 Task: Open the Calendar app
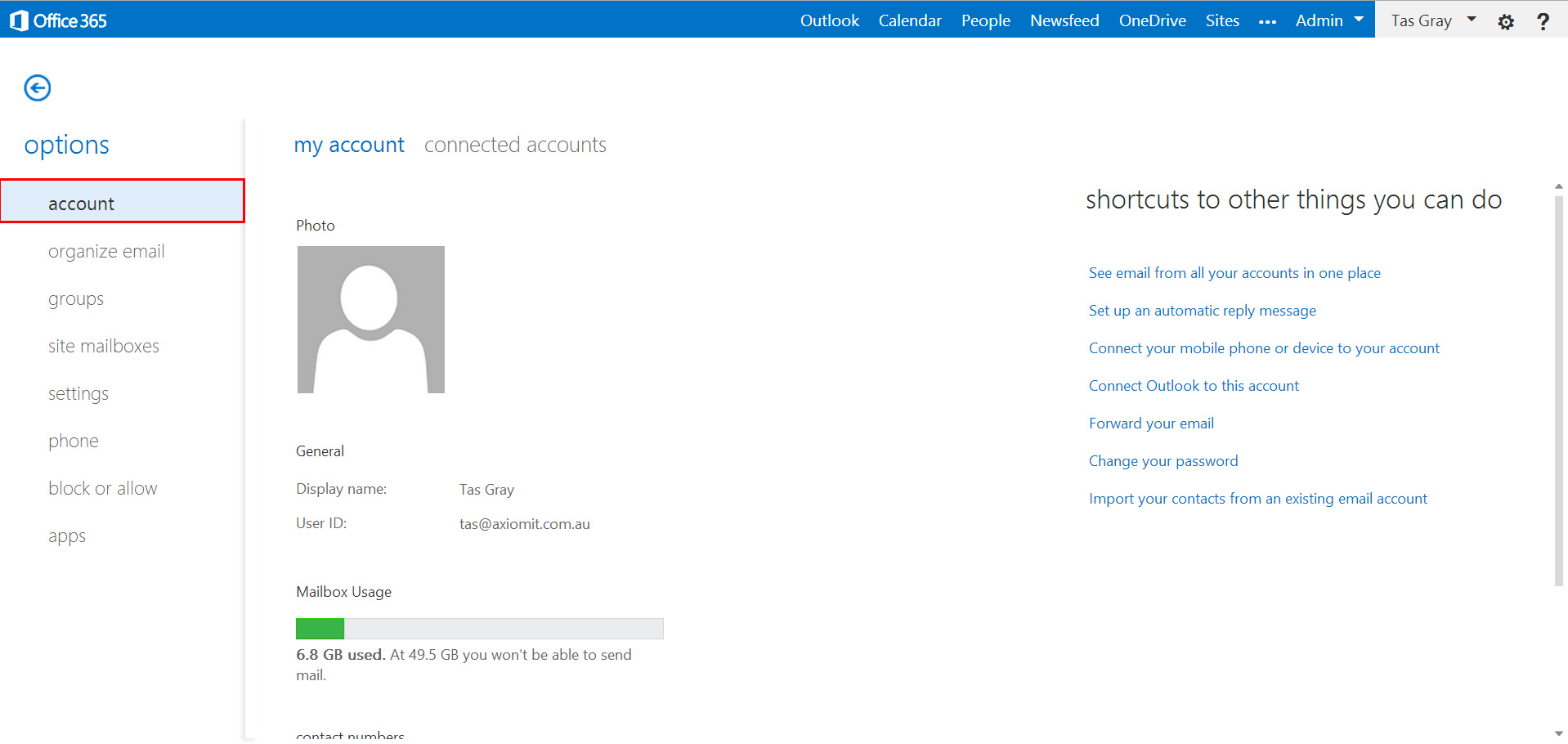click(910, 20)
